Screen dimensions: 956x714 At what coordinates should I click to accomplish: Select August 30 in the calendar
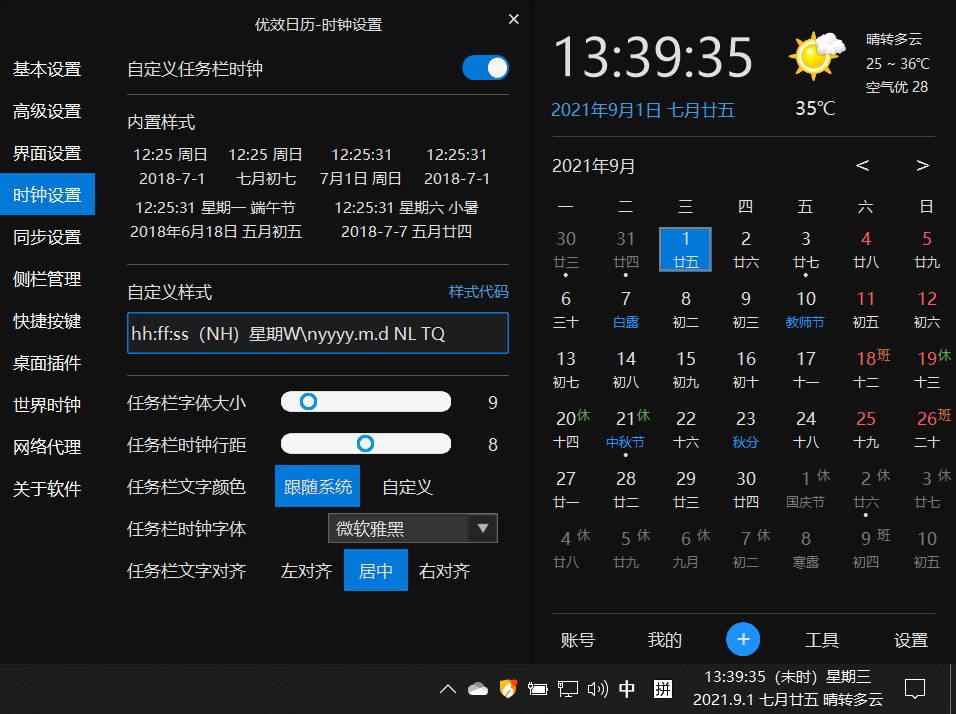pos(566,250)
